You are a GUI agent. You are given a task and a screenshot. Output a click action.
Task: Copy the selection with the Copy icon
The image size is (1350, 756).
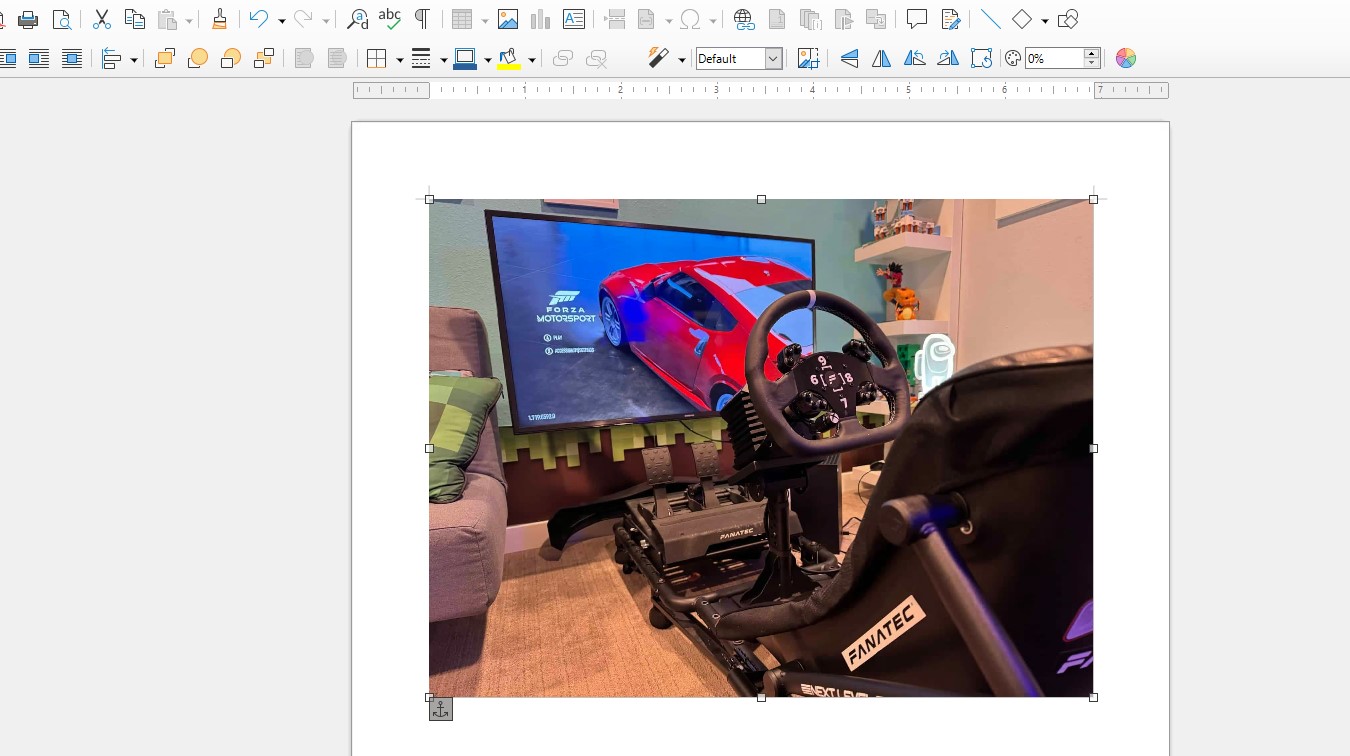click(134, 19)
